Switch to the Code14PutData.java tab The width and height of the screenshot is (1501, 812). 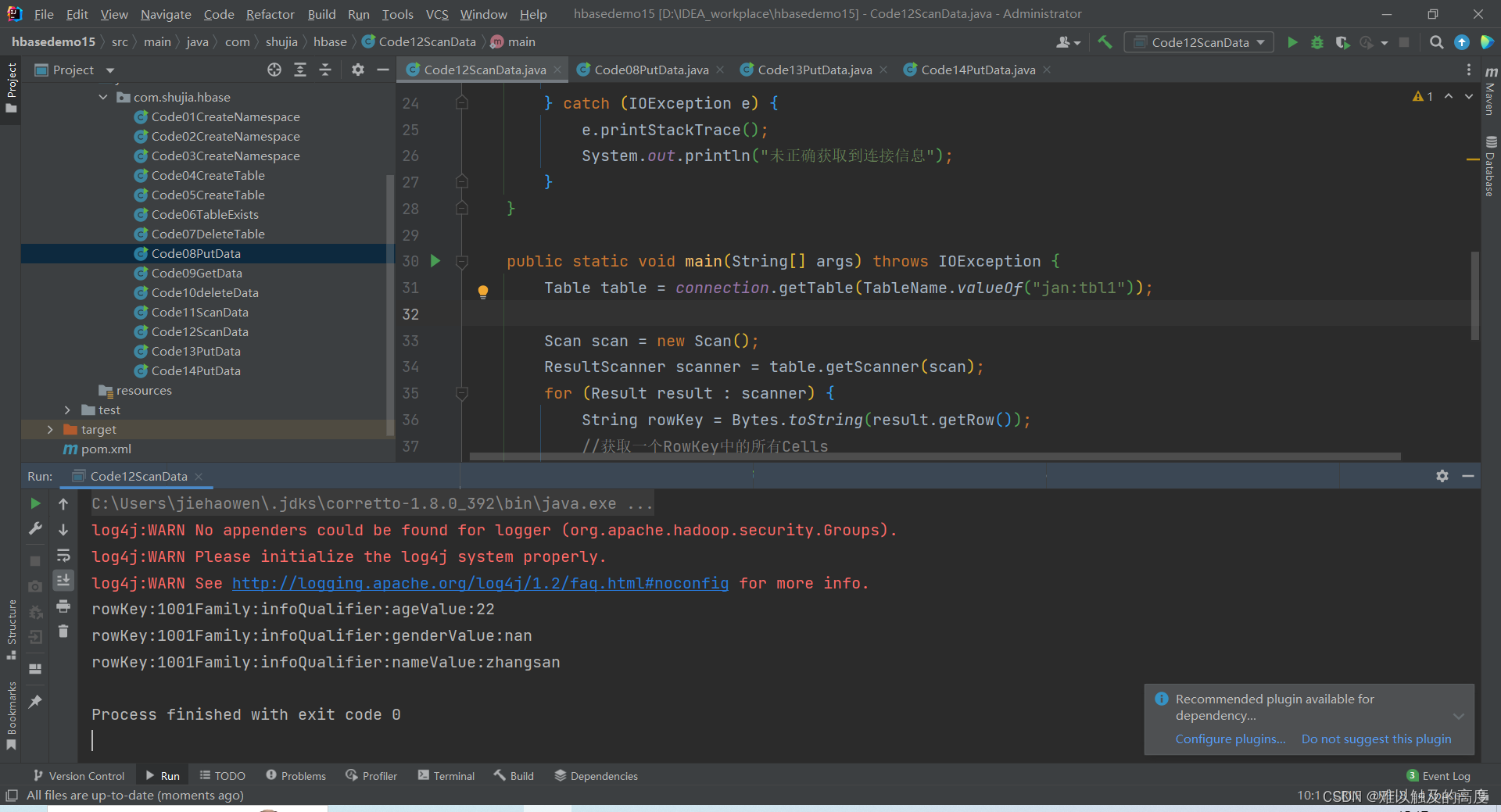tap(977, 70)
